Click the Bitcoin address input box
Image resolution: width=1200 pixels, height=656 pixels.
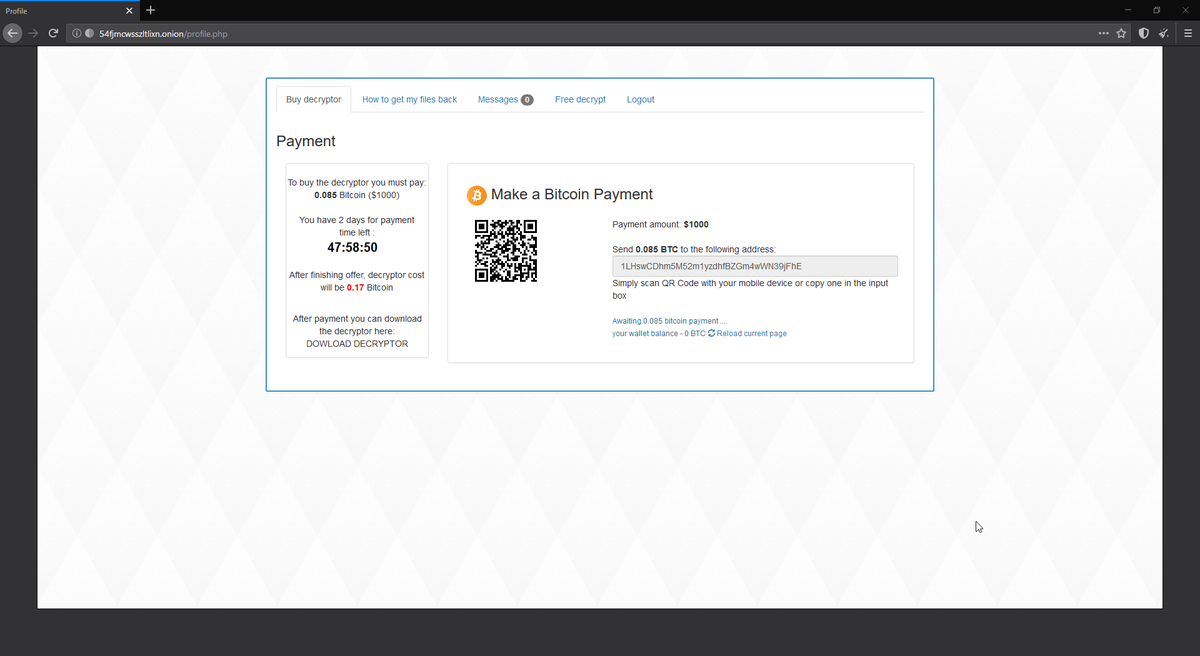point(754,266)
